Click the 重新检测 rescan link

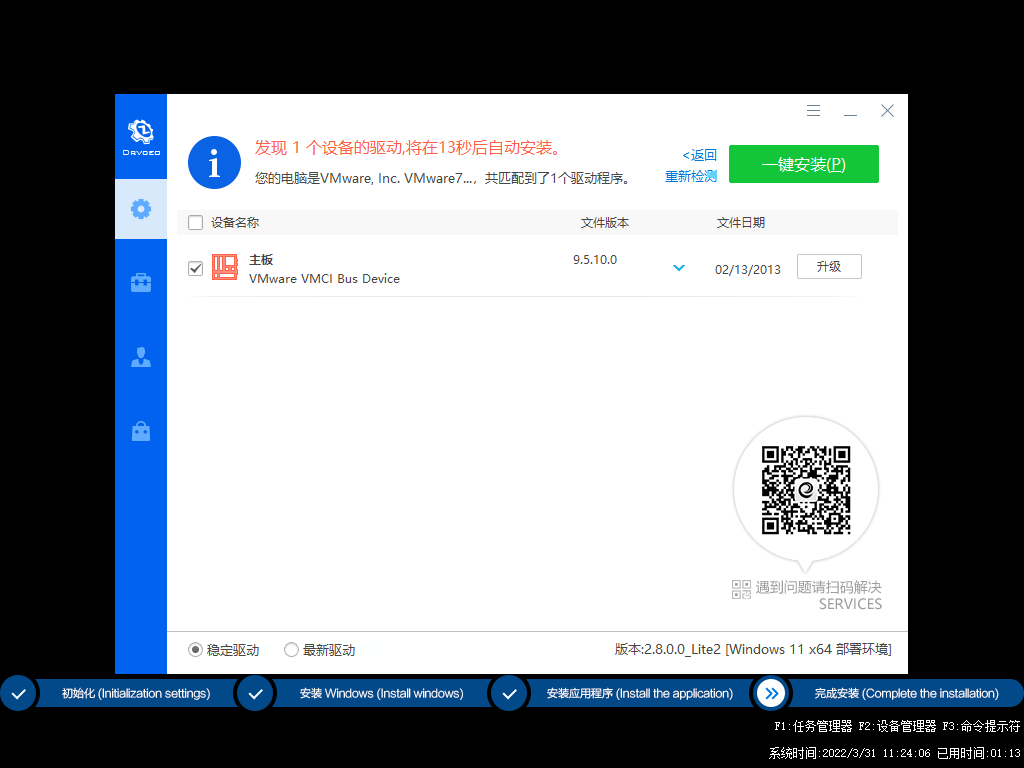(x=691, y=176)
